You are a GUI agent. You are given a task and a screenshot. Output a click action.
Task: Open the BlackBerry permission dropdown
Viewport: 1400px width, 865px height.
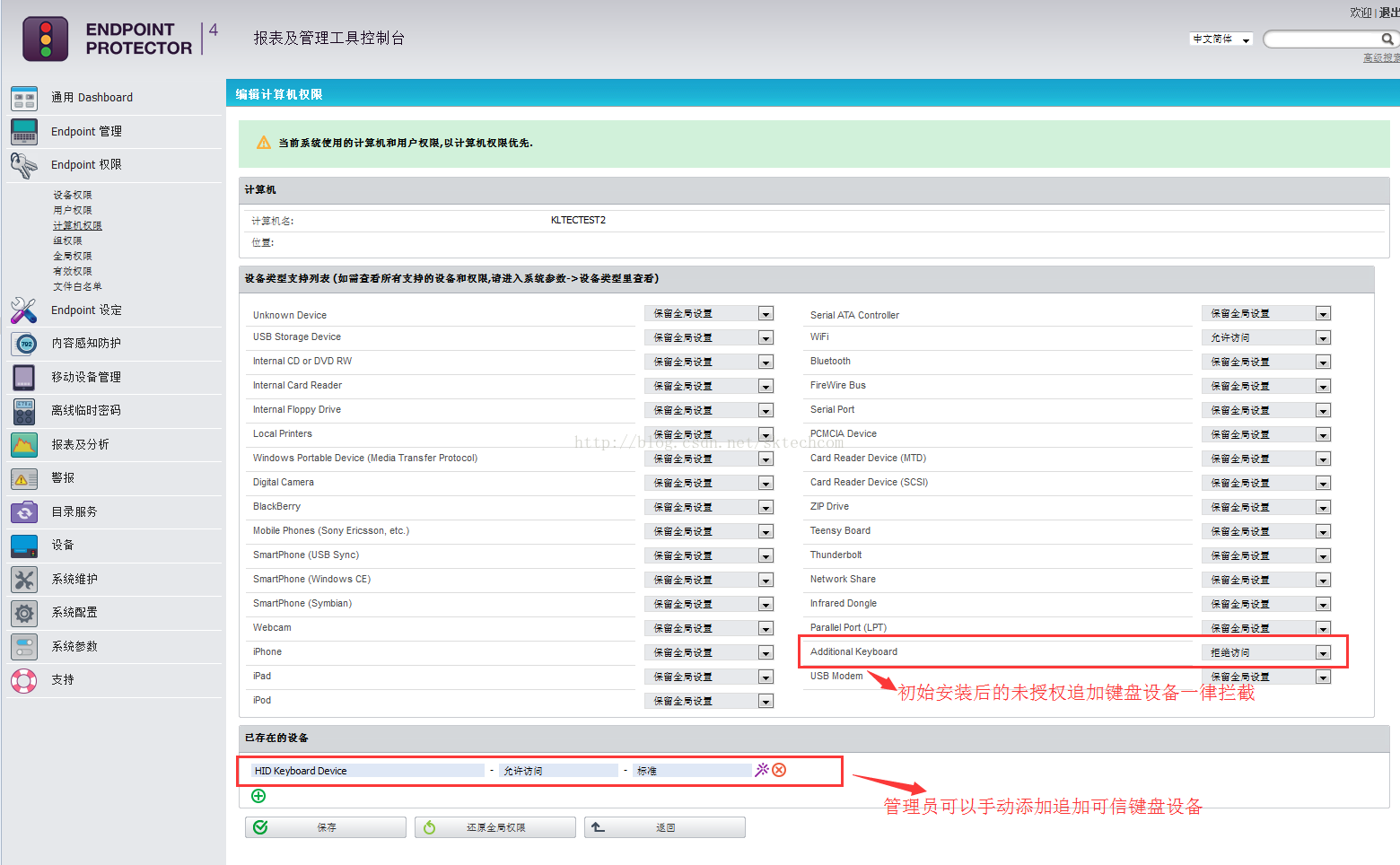click(x=709, y=507)
